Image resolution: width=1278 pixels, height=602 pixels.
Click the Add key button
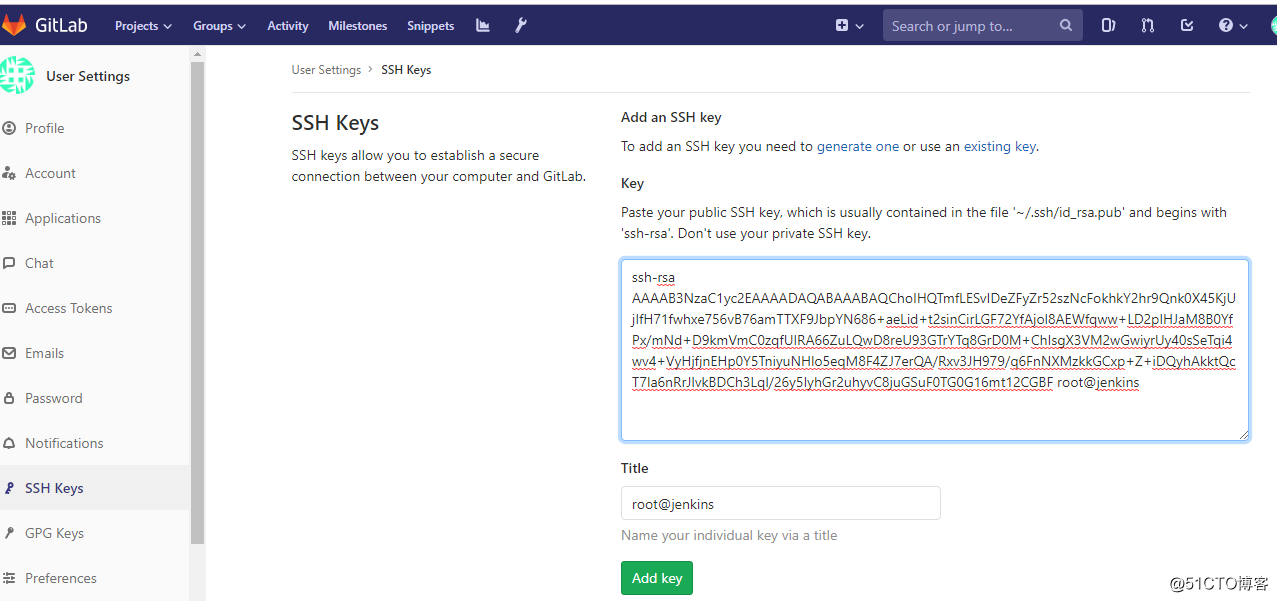(656, 577)
